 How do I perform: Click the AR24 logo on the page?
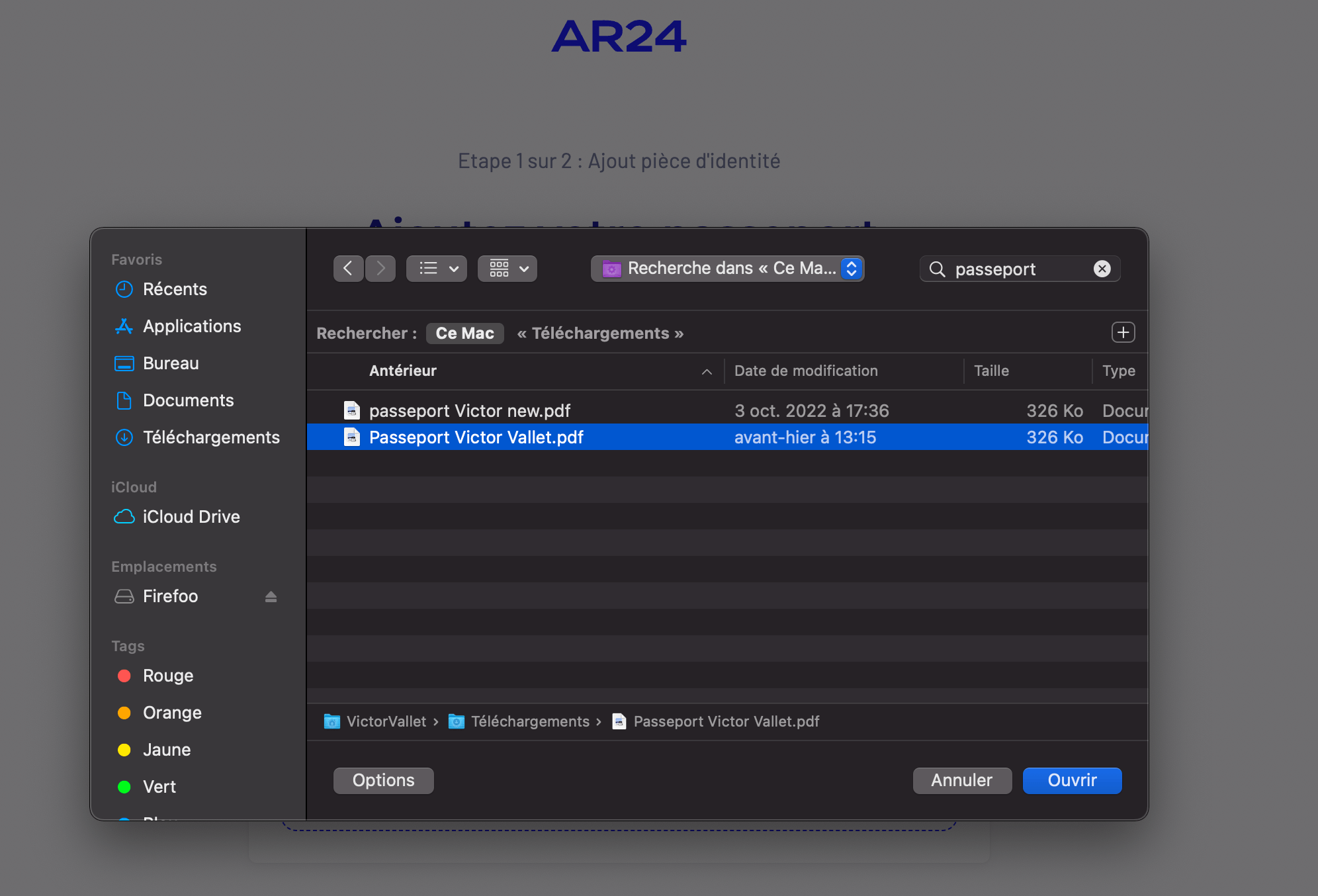(x=619, y=36)
